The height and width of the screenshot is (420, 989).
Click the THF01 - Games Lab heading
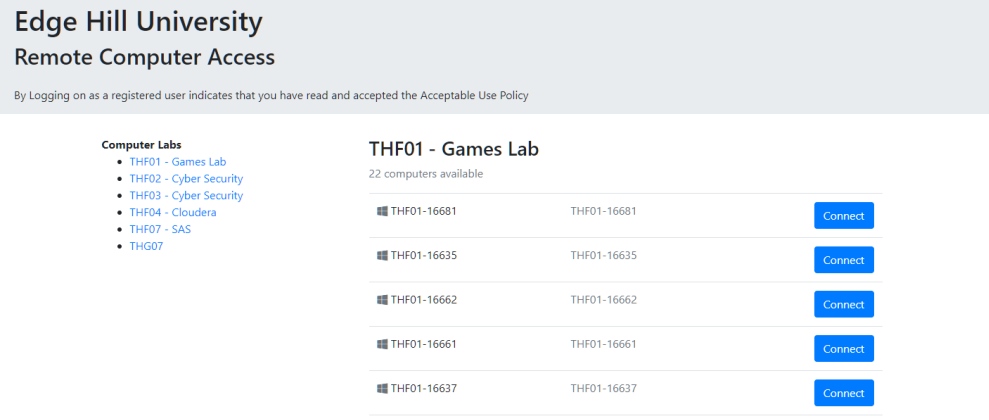tap(454, 149)
